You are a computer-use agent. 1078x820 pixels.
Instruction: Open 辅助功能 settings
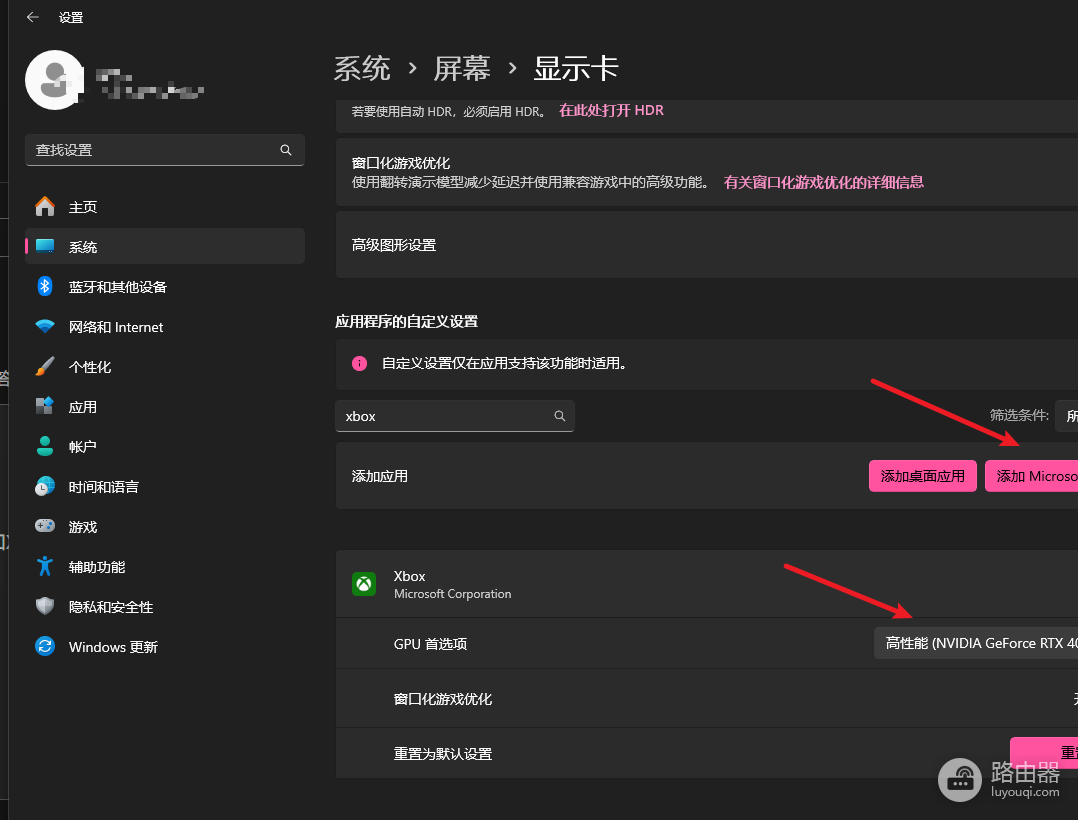click(165, 566)
